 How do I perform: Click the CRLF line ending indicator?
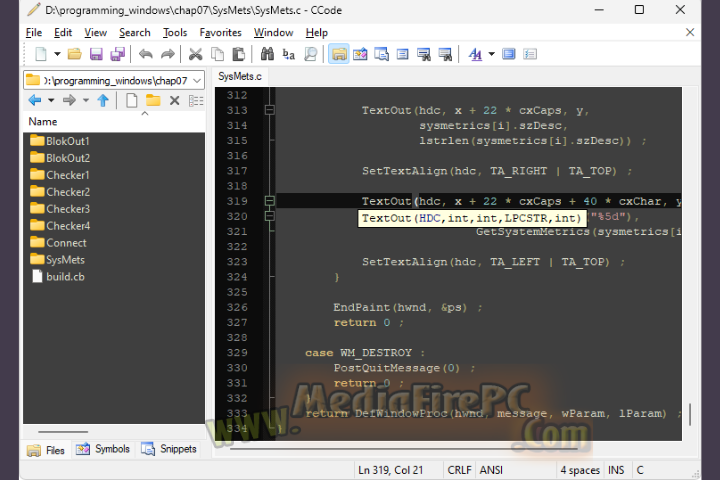click(459, 470)
